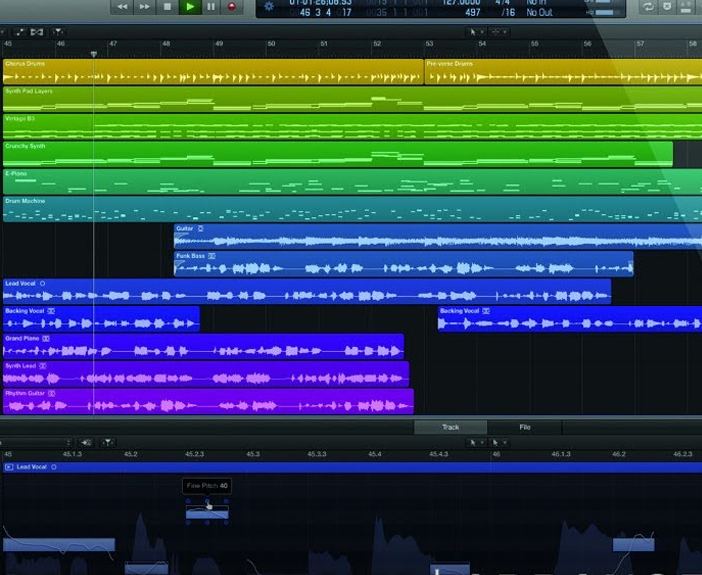Select the Pre-verse Drums region
The width and height of the screenshot is (702, 575).
pyautogui.click(x=562, y=72)
